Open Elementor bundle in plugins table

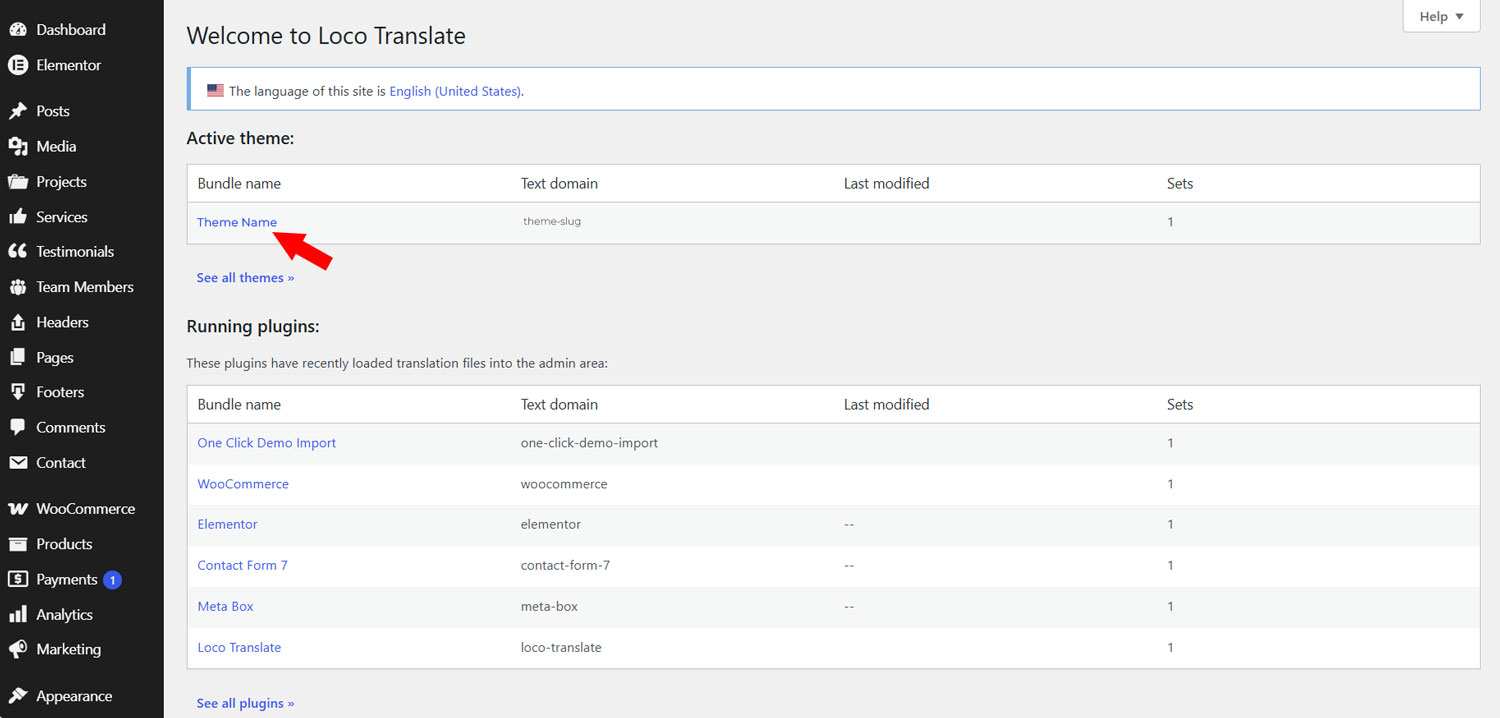[x=227, y=524]
